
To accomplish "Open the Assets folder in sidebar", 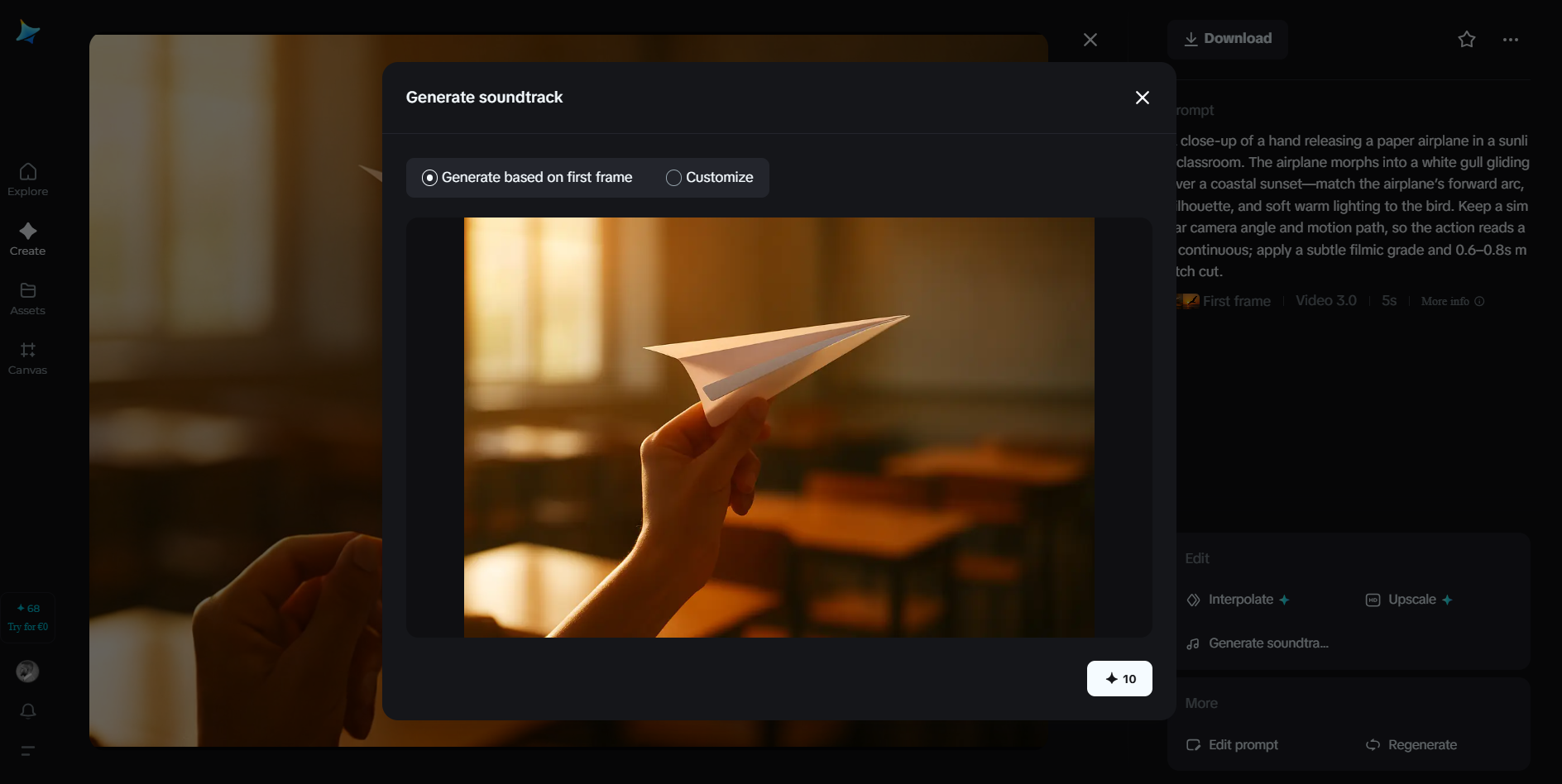I will tap(28, 299).
